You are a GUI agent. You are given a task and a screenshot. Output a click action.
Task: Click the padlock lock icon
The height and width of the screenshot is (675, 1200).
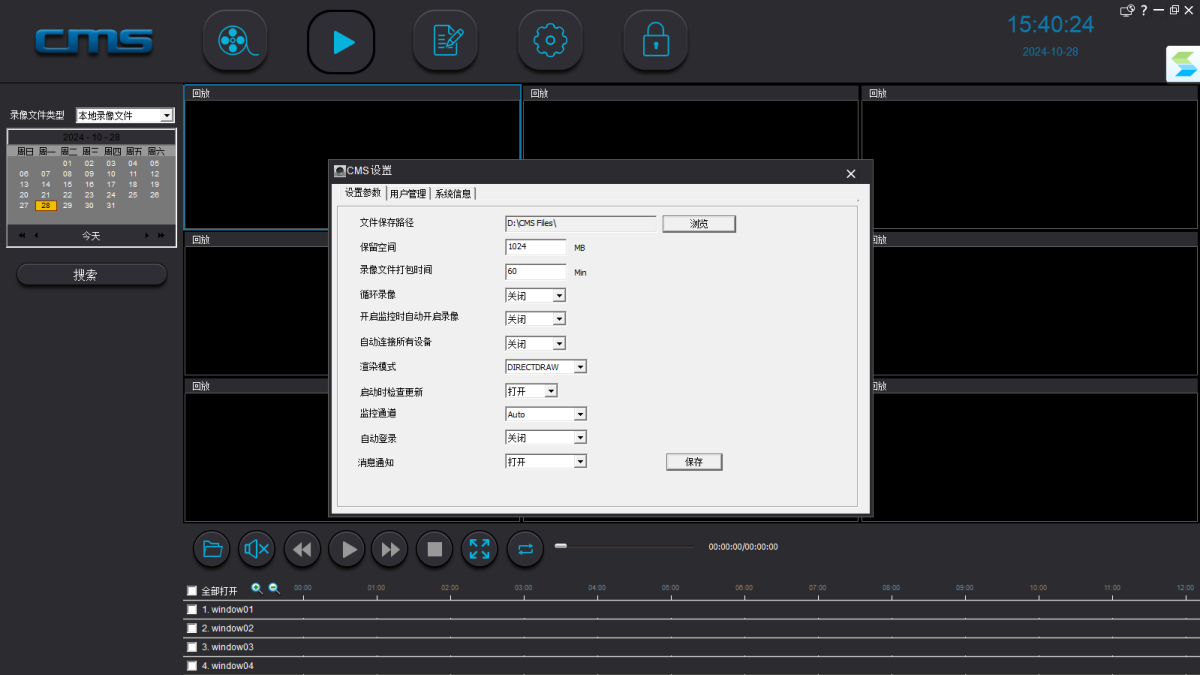click(x=655, y=41)
